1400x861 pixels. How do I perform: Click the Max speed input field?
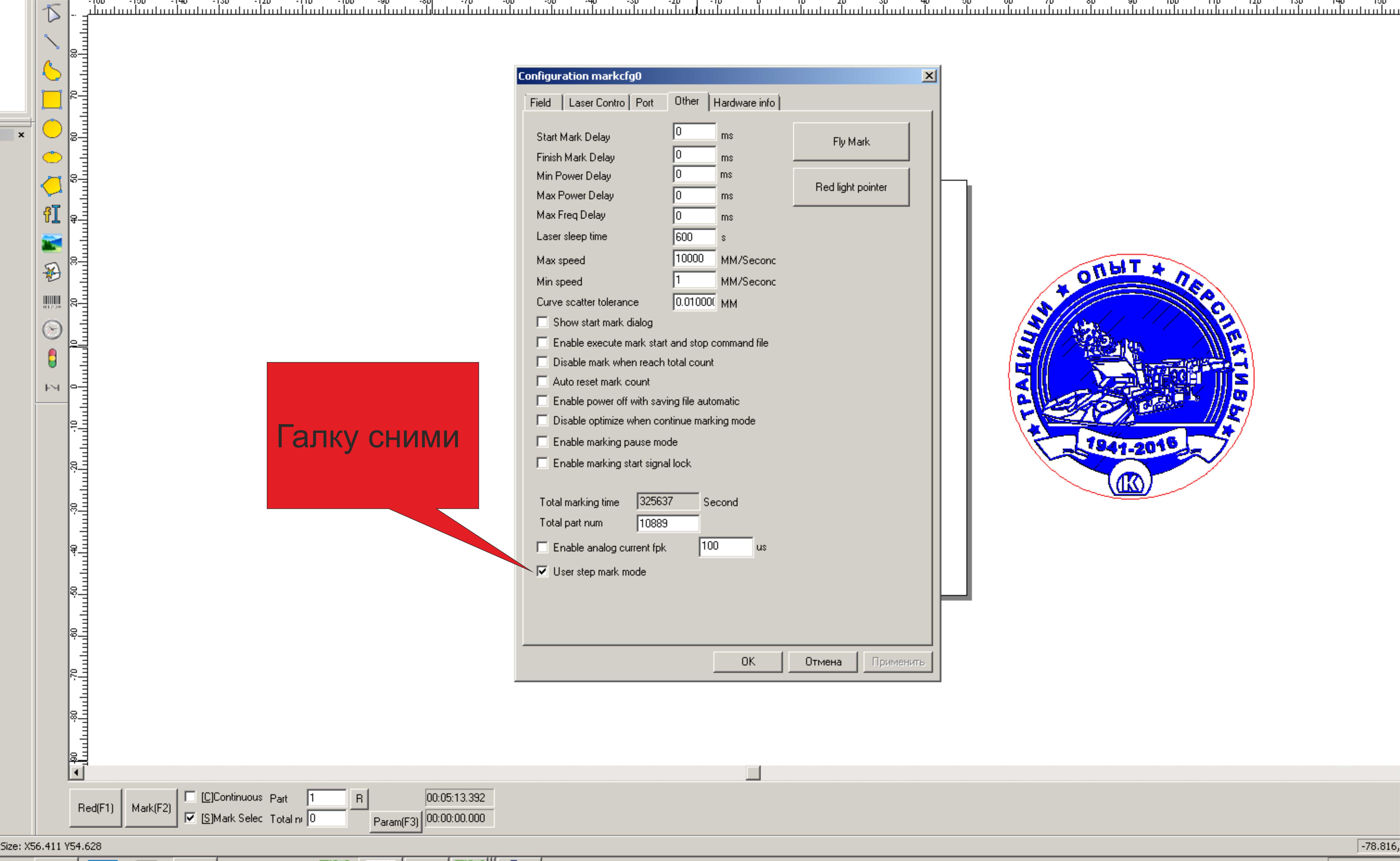[x=694, y=258]
